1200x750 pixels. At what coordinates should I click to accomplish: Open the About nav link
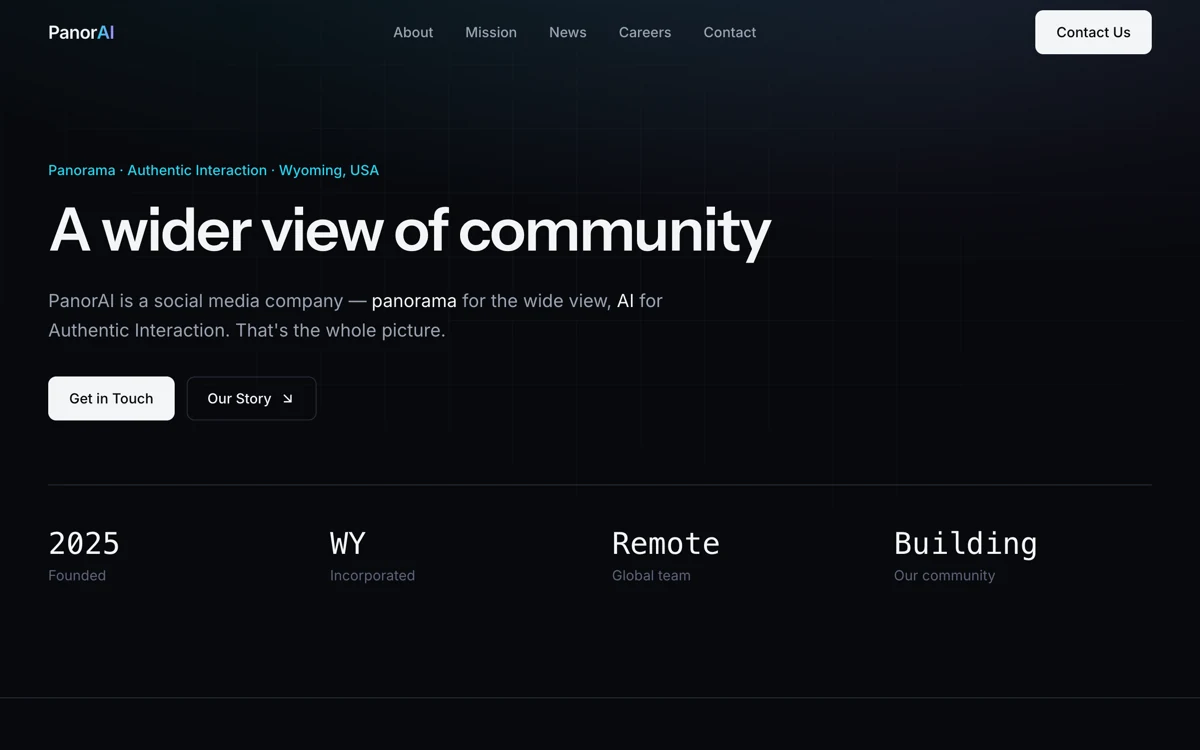(x=413, y=32)
